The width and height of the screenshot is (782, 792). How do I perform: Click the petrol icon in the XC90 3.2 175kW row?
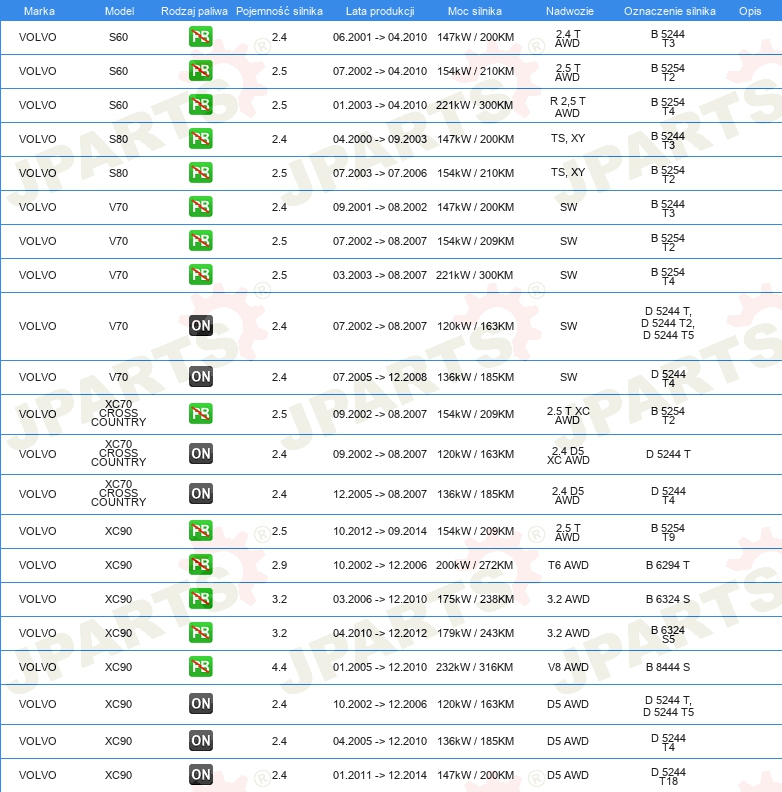tap(201, 599)
